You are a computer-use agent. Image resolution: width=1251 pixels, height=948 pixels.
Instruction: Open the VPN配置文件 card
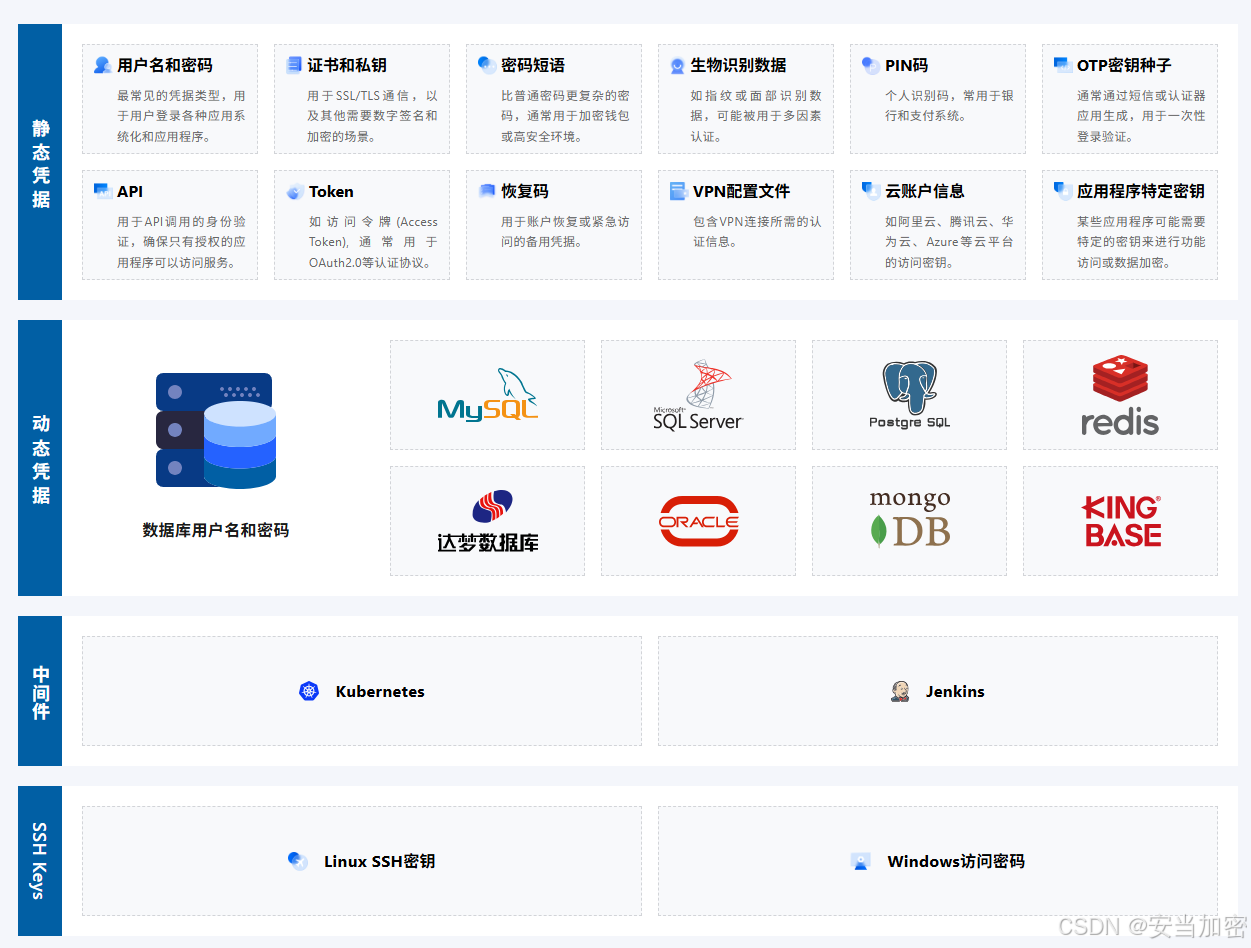pyautogui.click(x=745, y=224)
